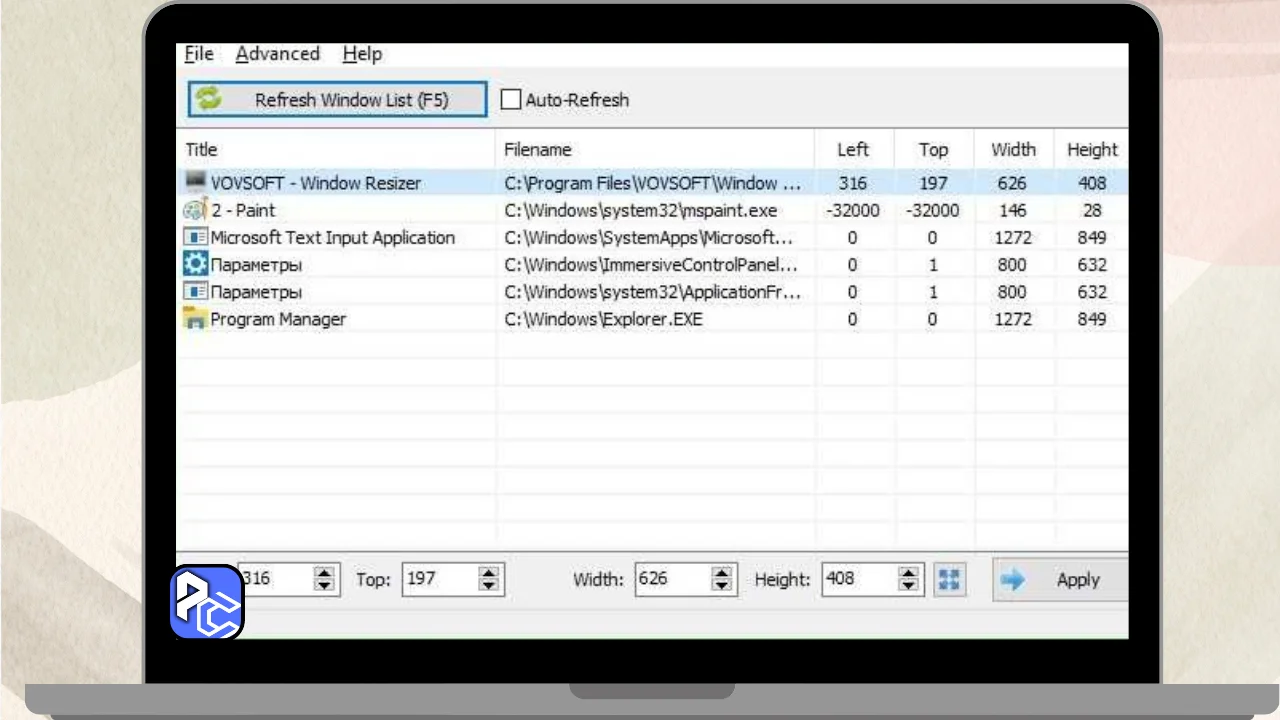The height and width of the screenshot is (720, 1280).
Task: Open the Help menu
Action: tap(362, 54)
